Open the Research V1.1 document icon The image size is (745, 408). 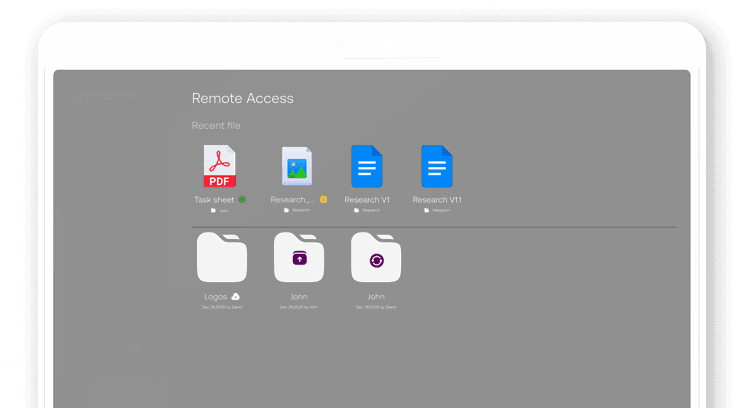click(x=437, y=166)
